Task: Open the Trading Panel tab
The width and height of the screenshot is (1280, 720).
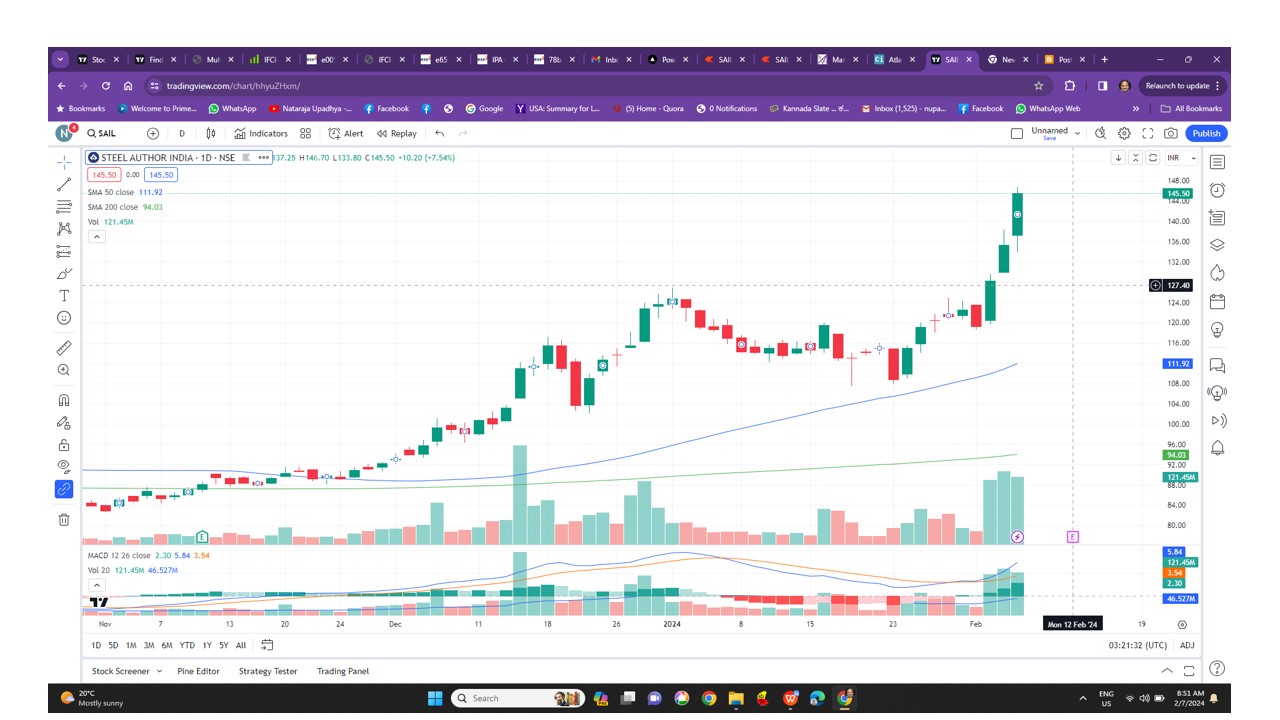Action: [x=343, y=671]
